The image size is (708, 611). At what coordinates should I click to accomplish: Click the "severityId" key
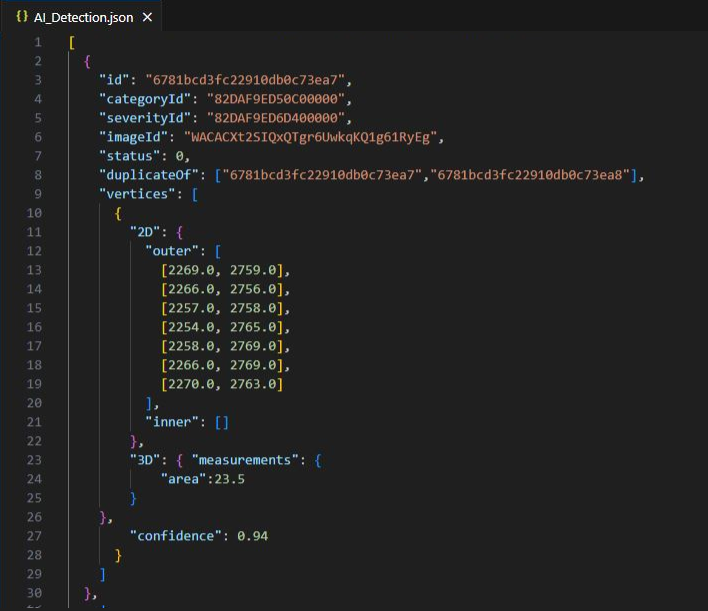point(145,118)
